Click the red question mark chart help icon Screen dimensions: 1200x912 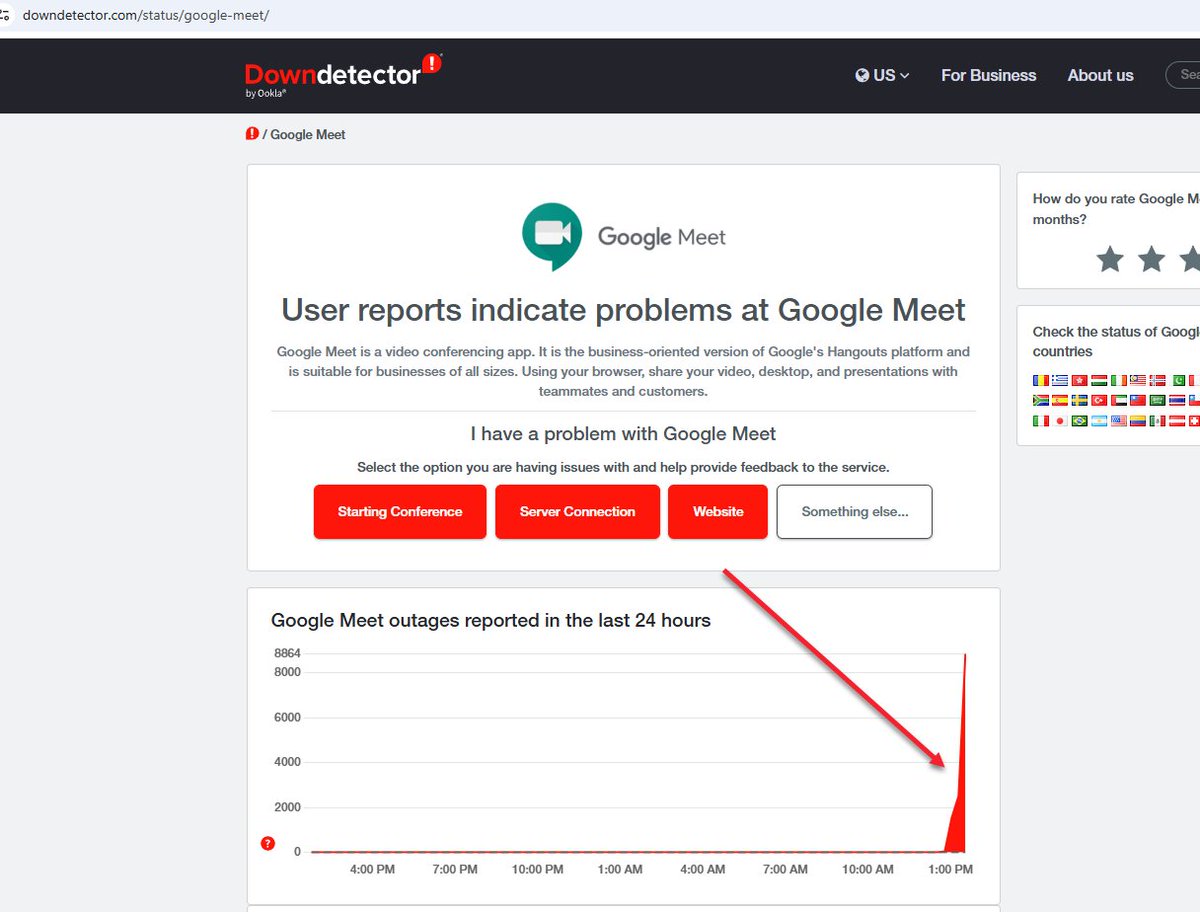[267, 844]
